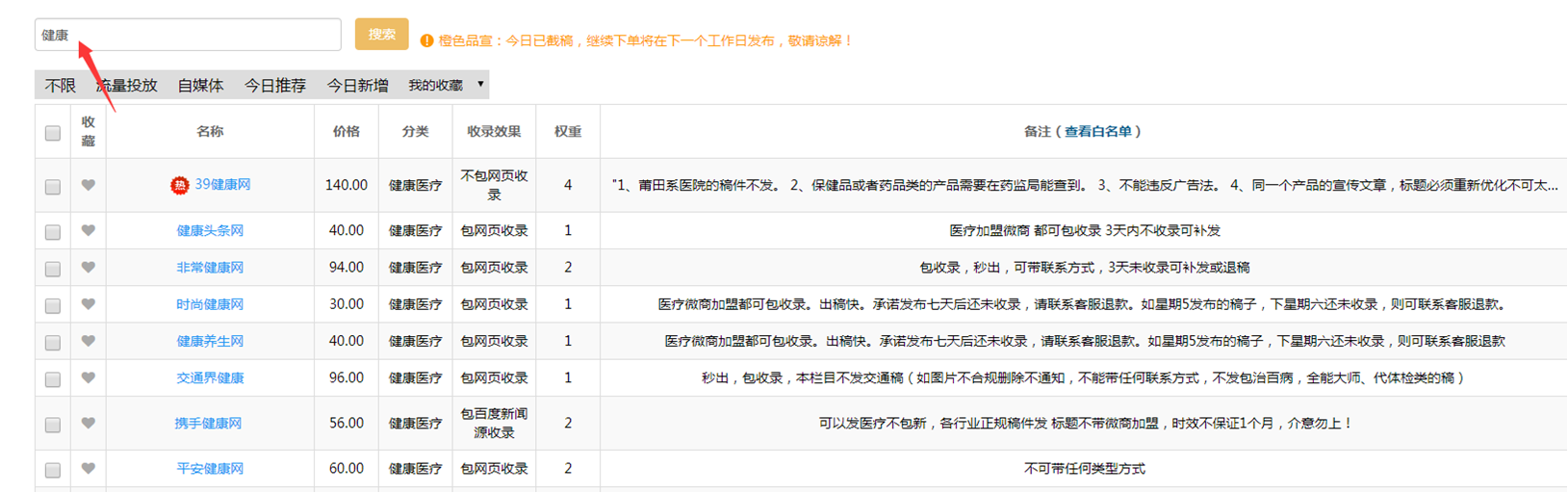1568x493 pixels.
Task: Select the 不限 filter tab
Action: click(x=61, y=86)
